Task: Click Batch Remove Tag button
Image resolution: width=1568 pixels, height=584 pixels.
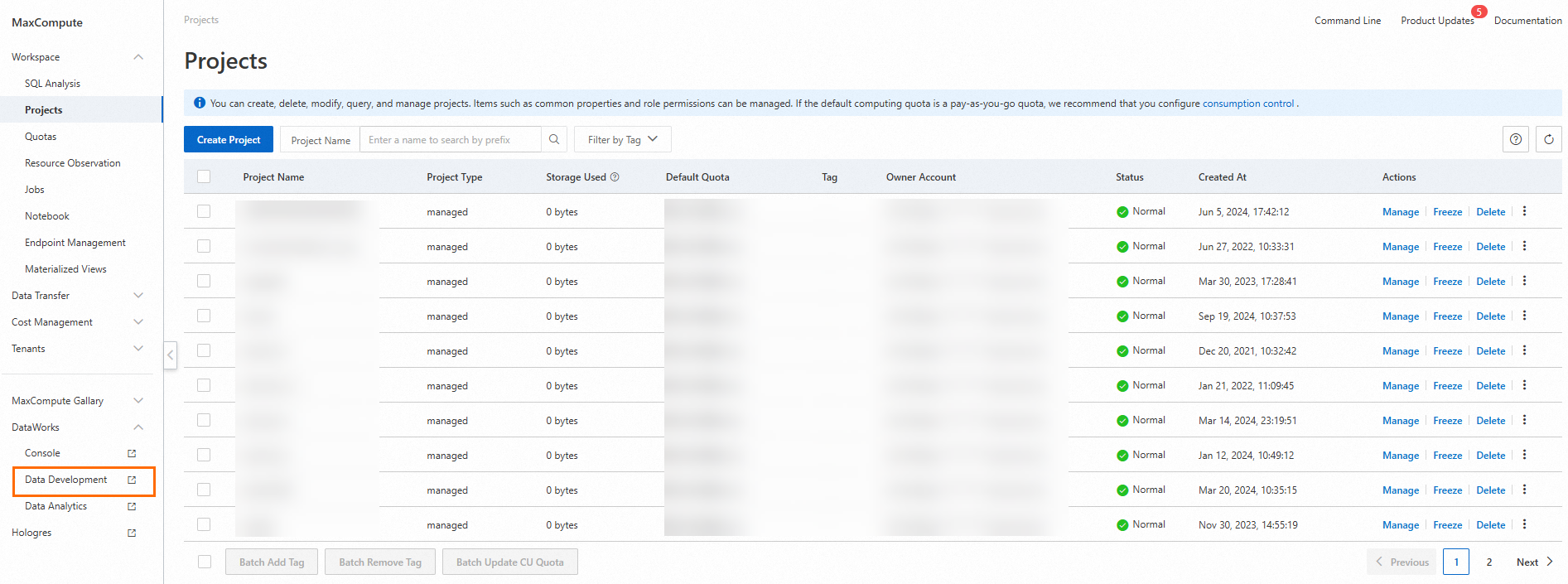Action: click(380, 562)
